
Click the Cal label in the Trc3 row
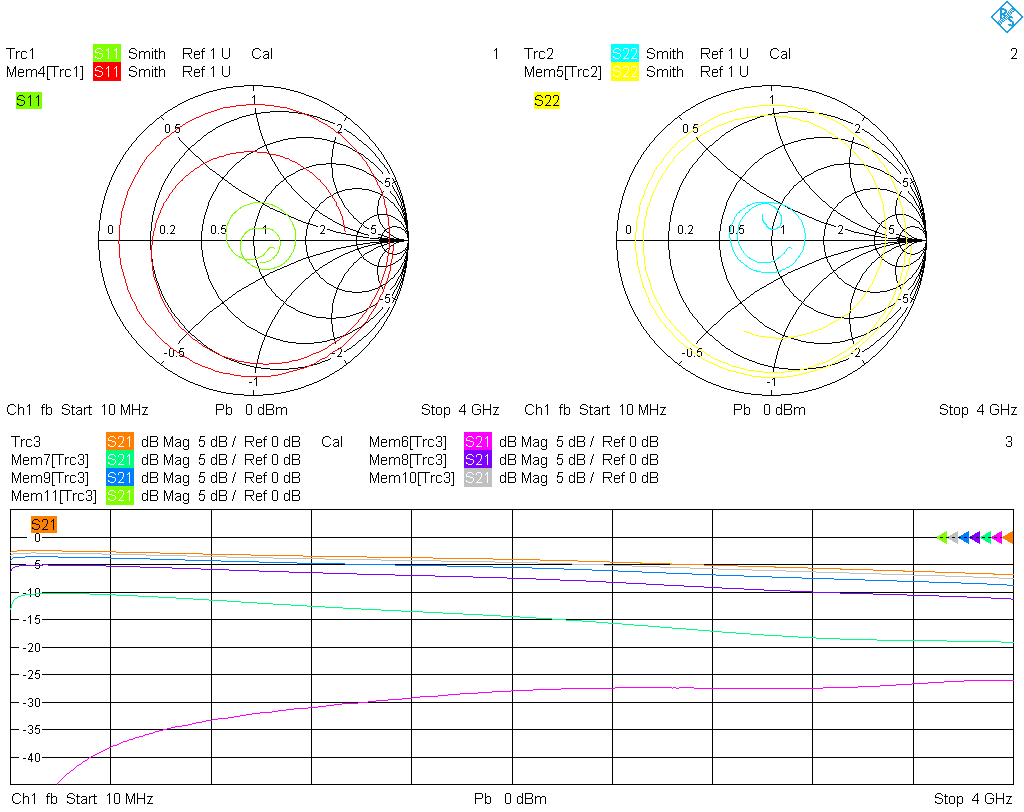pyautogui.click(x=332, y=442)
